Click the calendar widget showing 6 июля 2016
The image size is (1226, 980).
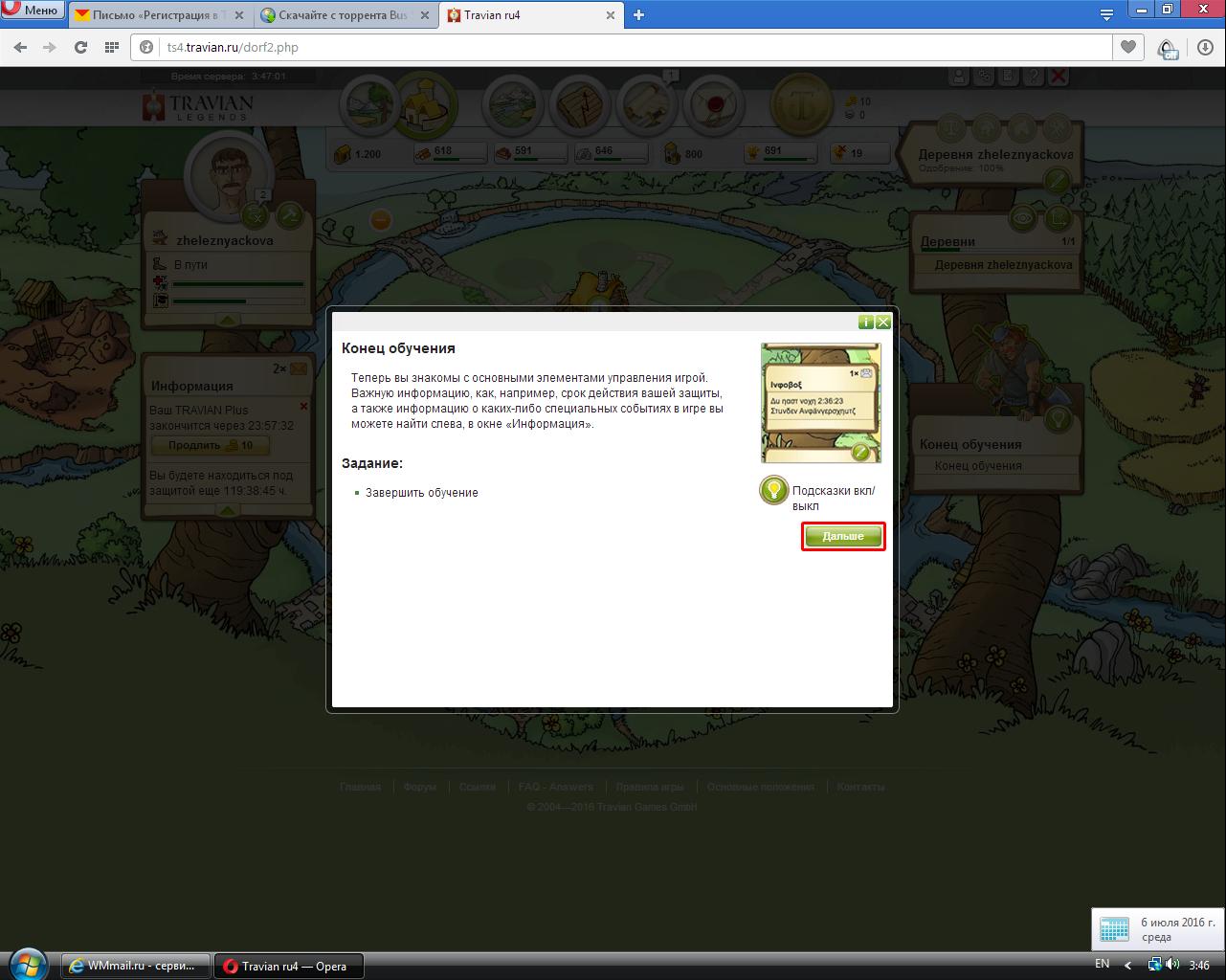(x=1158, y=928)
